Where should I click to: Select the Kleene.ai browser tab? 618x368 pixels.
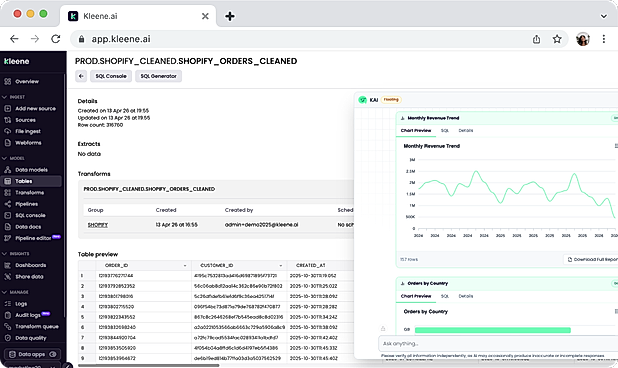coord(138,16)
